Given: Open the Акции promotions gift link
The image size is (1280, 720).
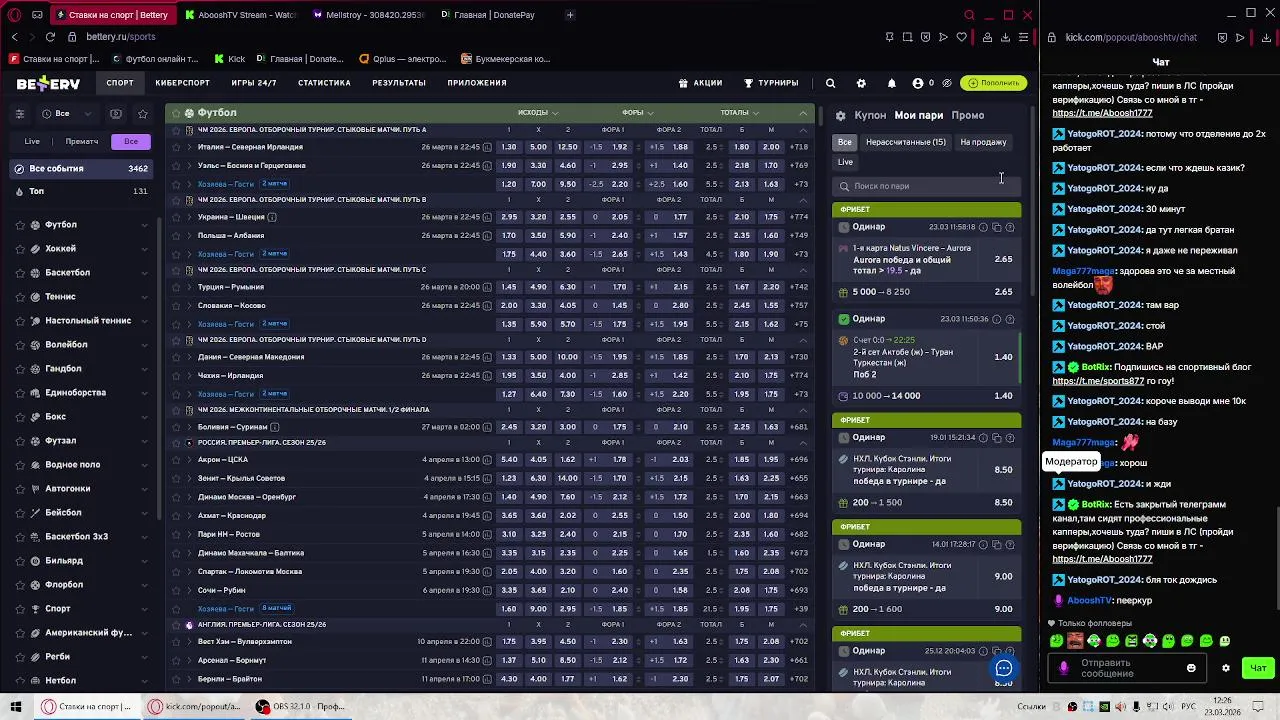Looking at the screenshot, I should 700,83.
